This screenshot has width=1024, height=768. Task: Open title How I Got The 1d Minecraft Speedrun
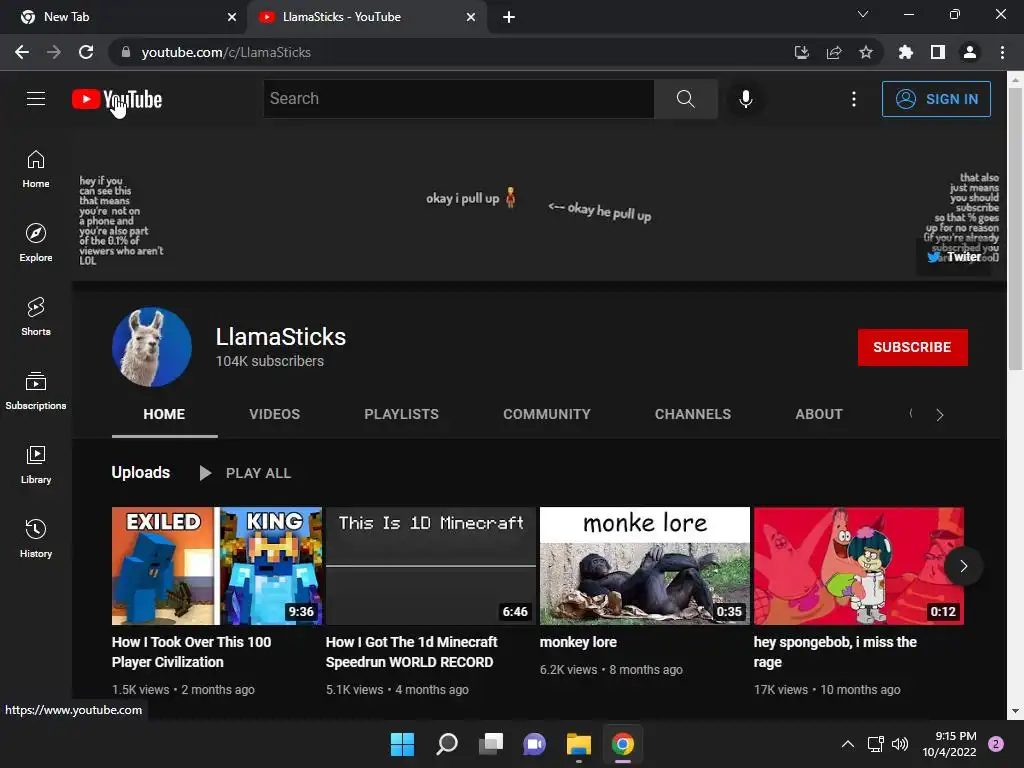[411, 652]
